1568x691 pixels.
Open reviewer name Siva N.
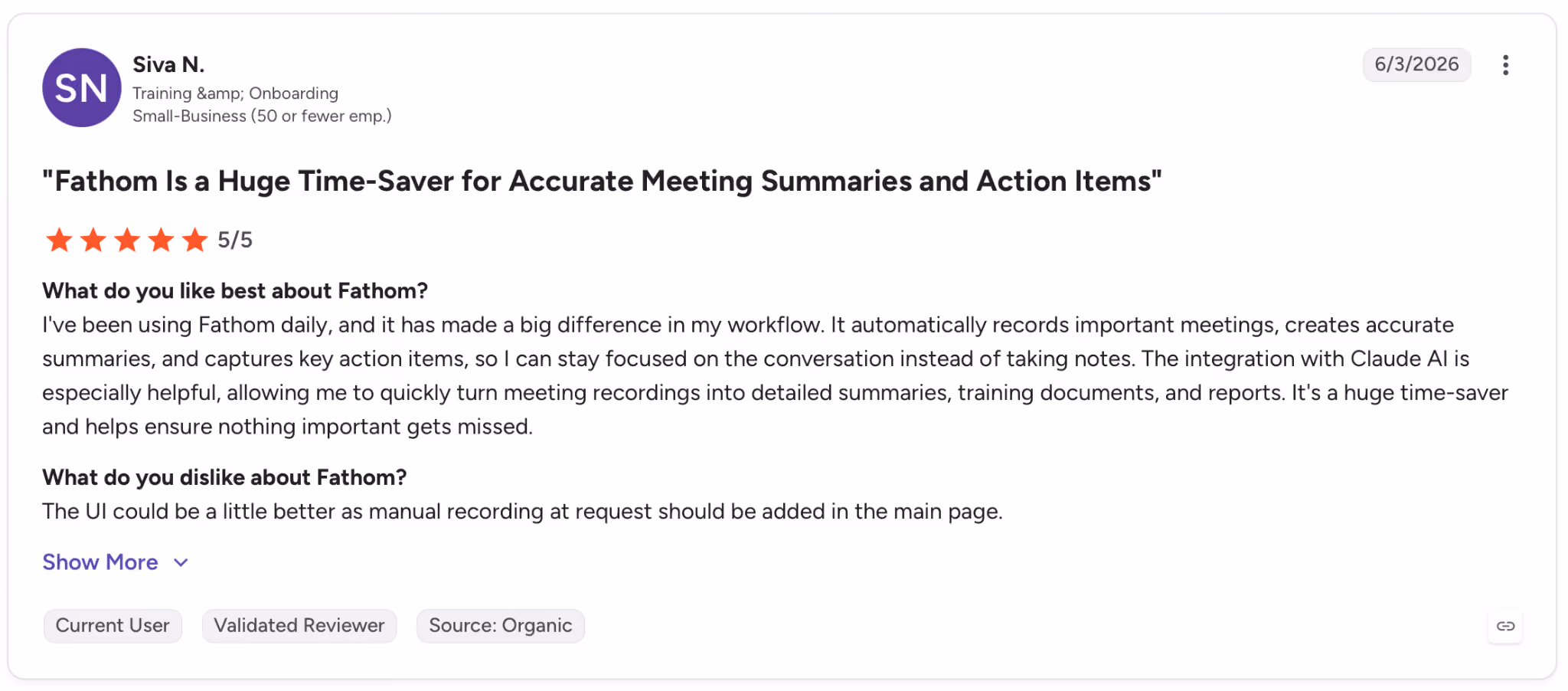[168, 64]
